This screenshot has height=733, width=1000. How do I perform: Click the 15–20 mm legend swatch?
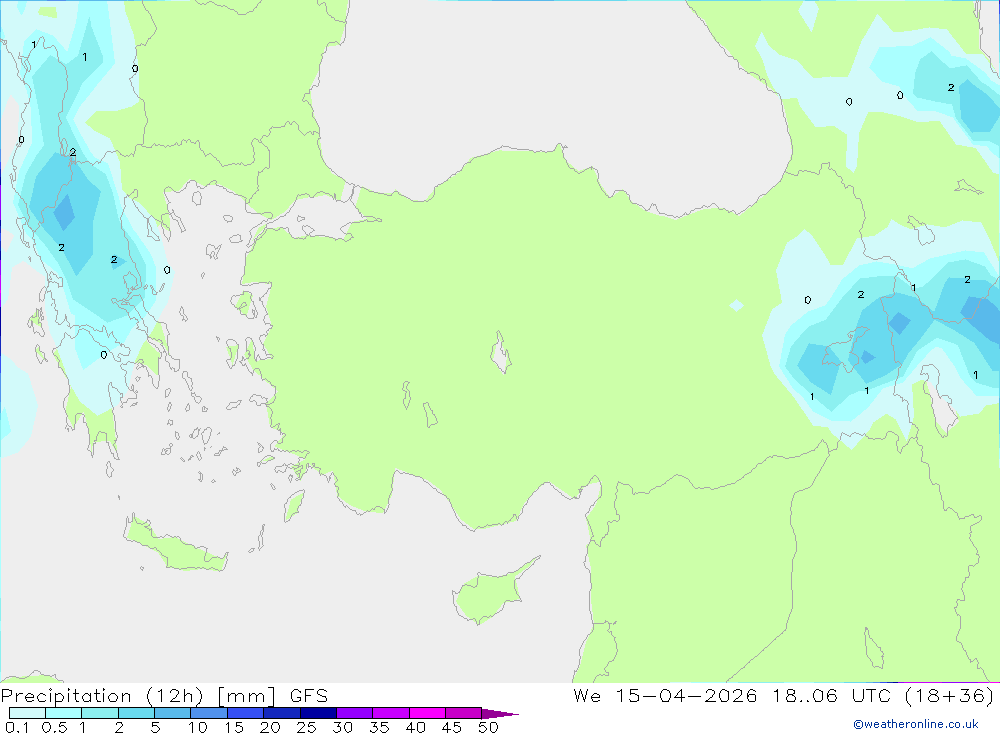pos(245,713)
